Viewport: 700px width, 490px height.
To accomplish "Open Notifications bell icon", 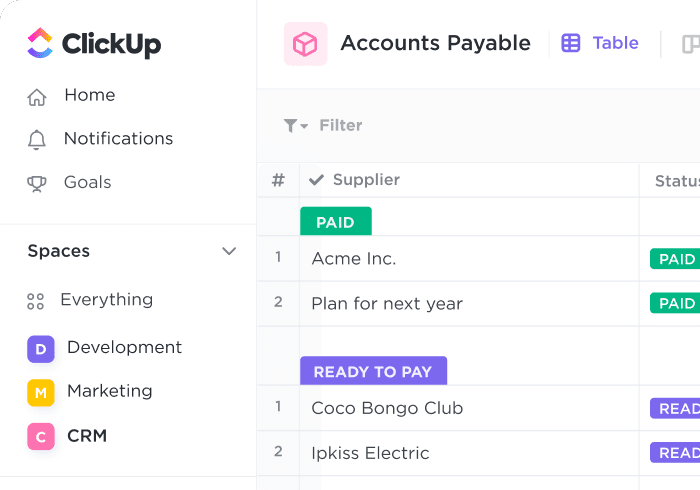I will (x=37, y=140).
